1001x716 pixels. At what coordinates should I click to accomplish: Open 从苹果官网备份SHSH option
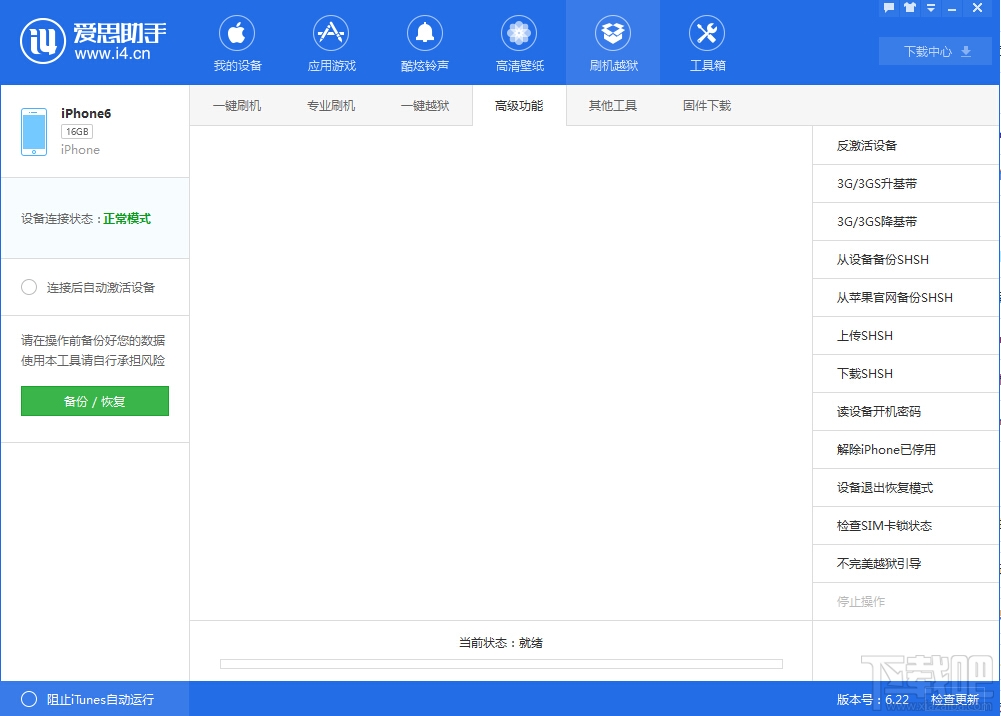coord(893,297)
